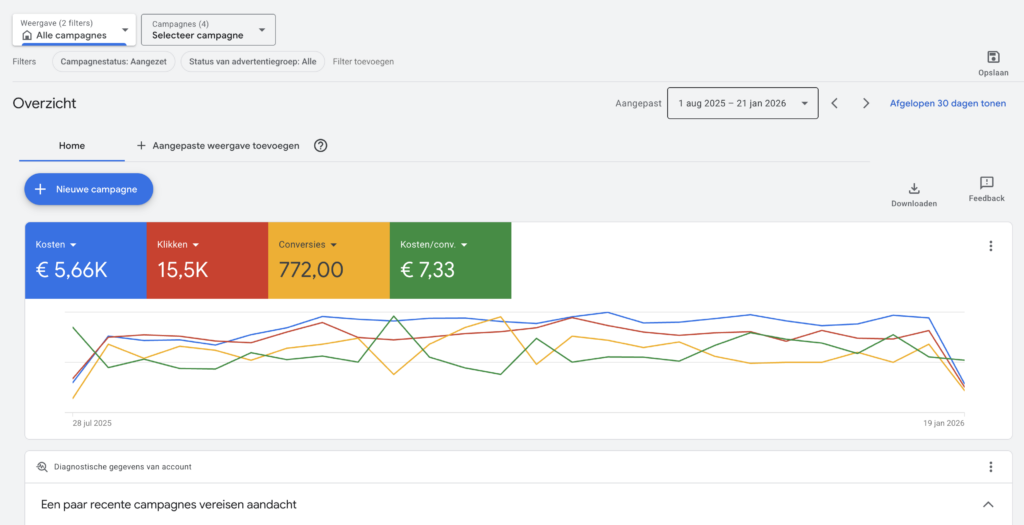Go to previous date period arrow

click(x=835, y=103)
